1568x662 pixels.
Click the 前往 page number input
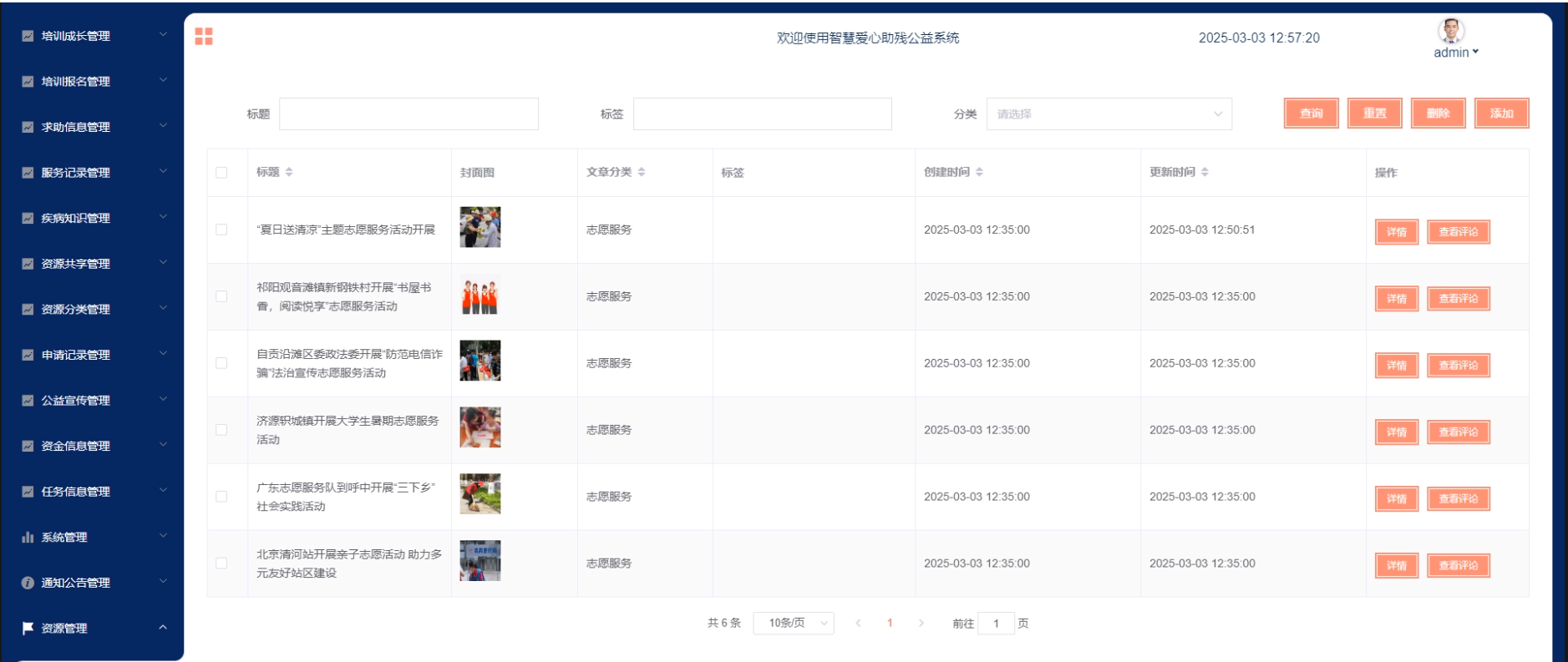[996, 623]
